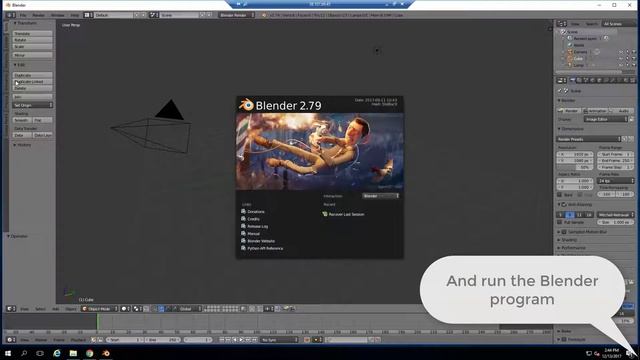Click the Render image button in properties
640x360 pixels.
pos(569,111)
